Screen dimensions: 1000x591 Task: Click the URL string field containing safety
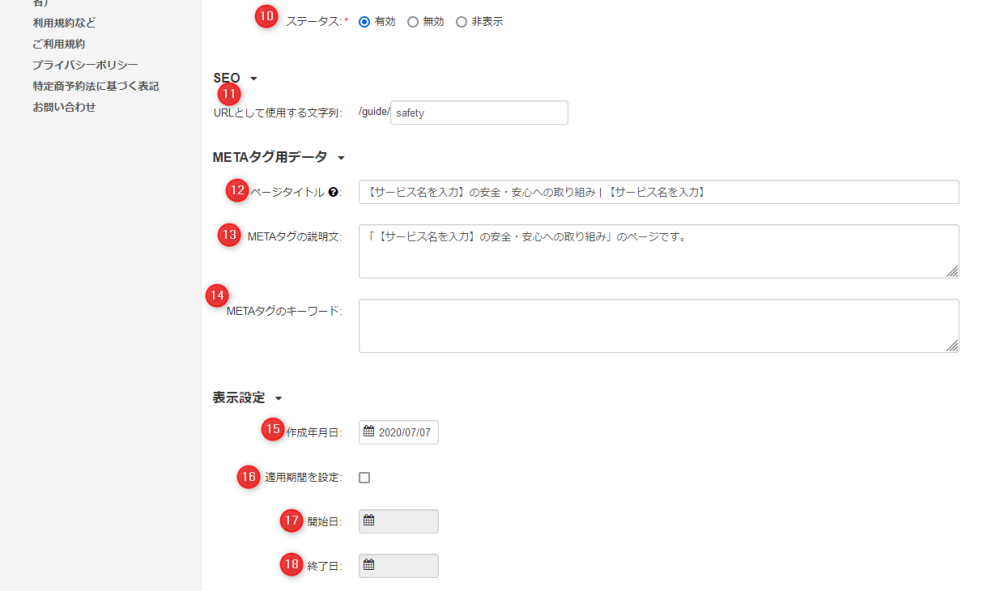pyautogui.click(x=479, y=113)
